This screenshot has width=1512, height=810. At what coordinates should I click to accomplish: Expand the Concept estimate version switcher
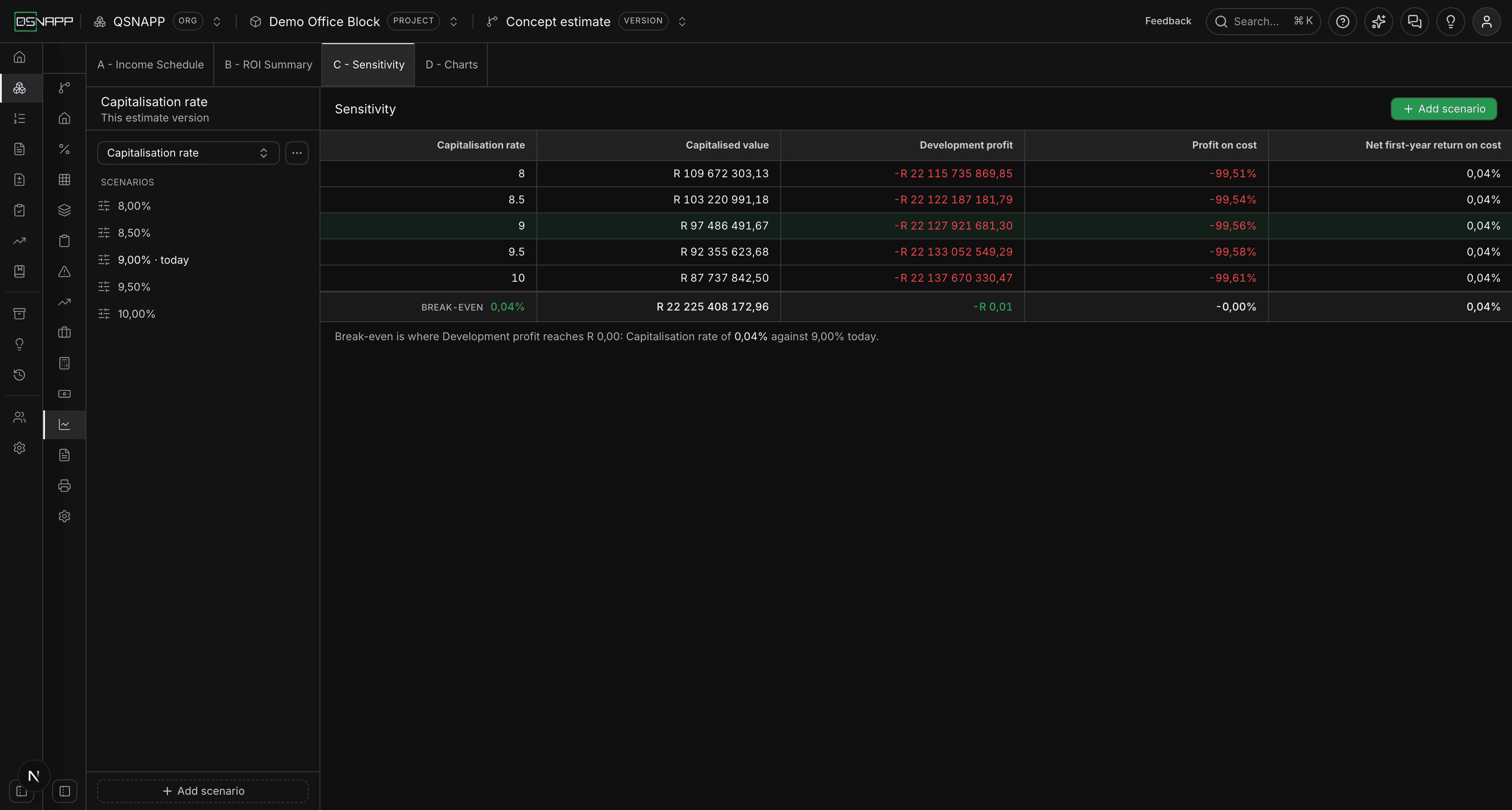[x=682, y=22]
